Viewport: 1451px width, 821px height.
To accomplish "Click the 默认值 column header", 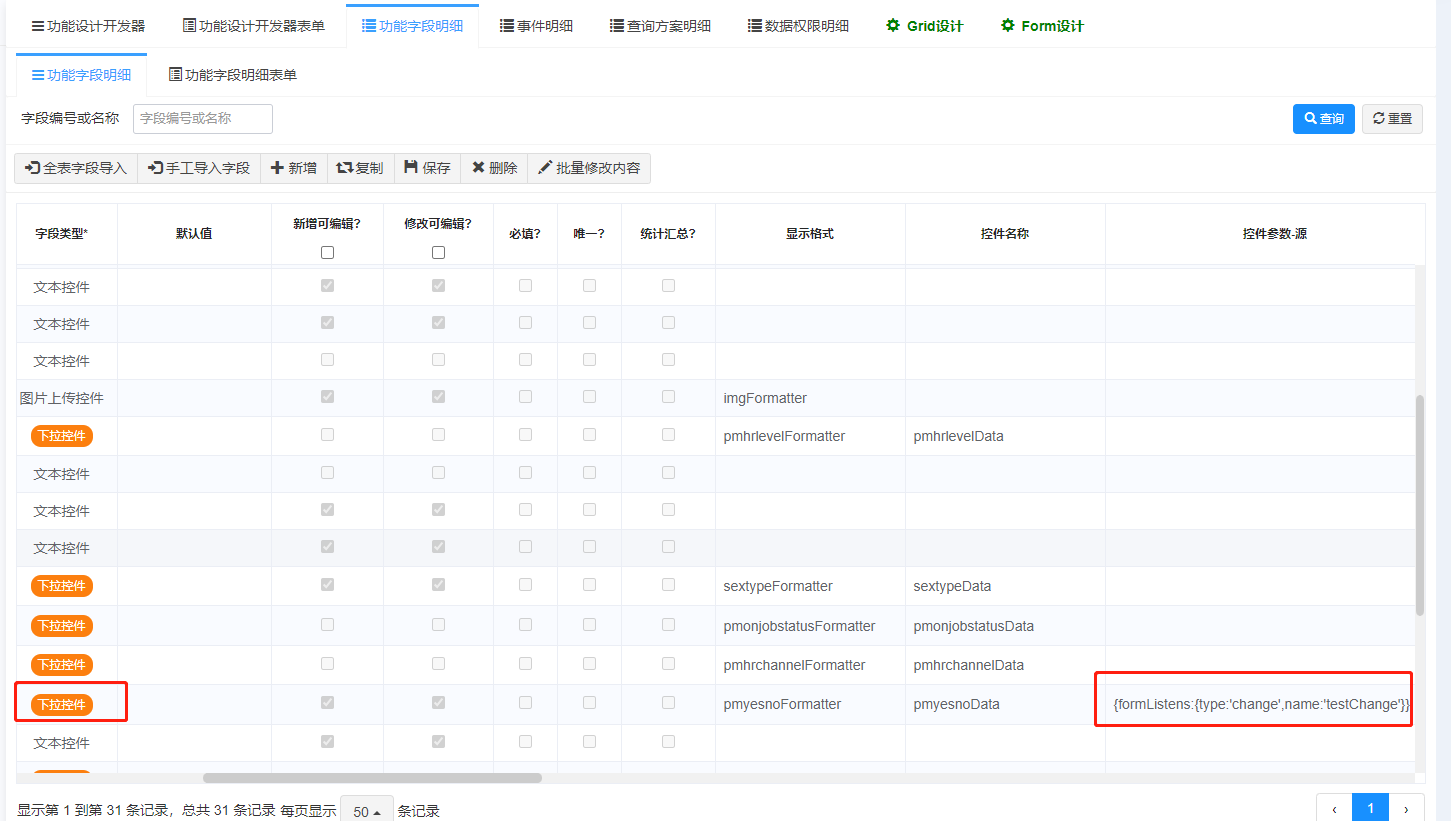I will coord(194,234).
